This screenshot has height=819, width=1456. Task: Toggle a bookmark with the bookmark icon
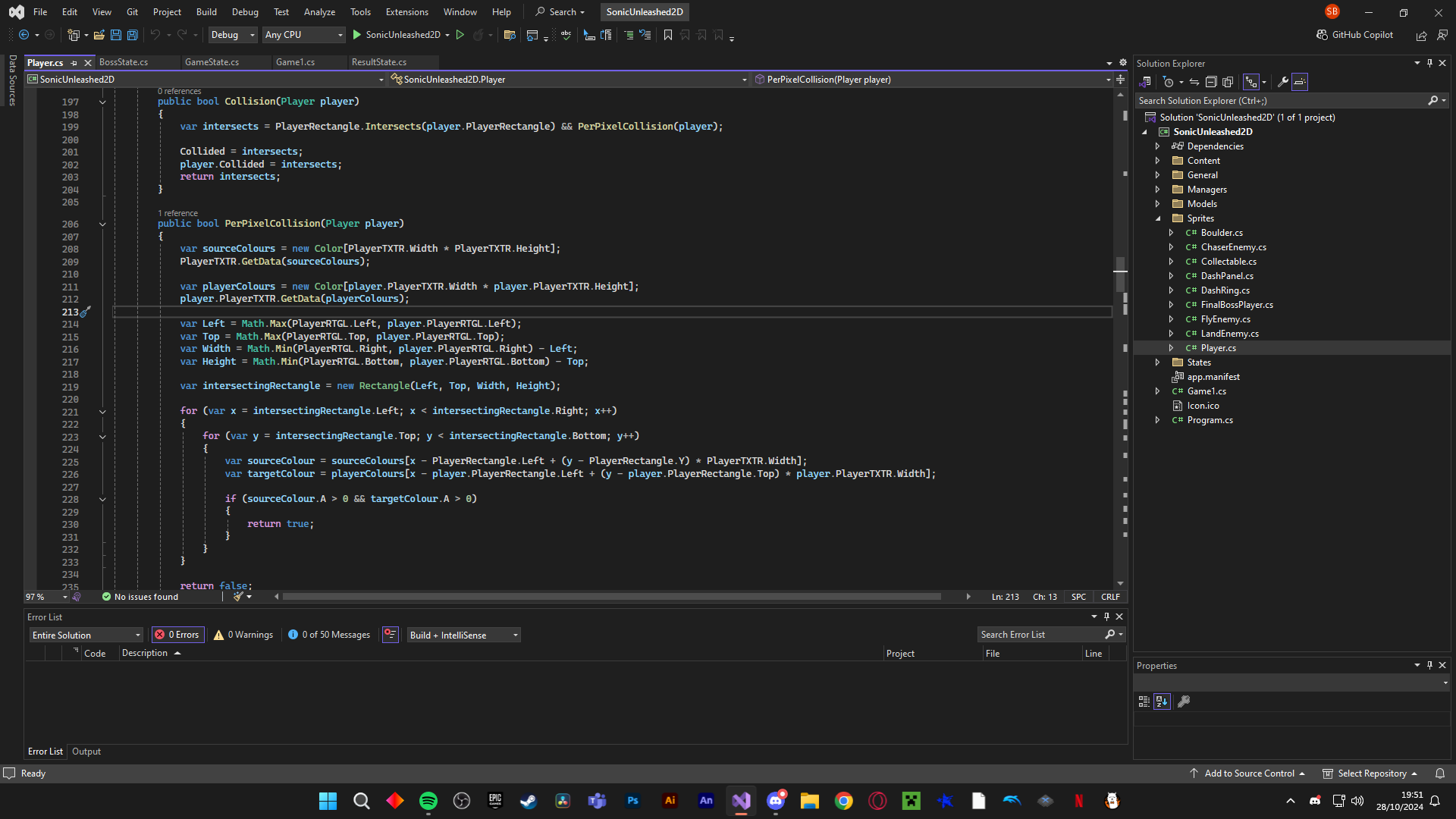pyautogui.click(x=667, y=35)
